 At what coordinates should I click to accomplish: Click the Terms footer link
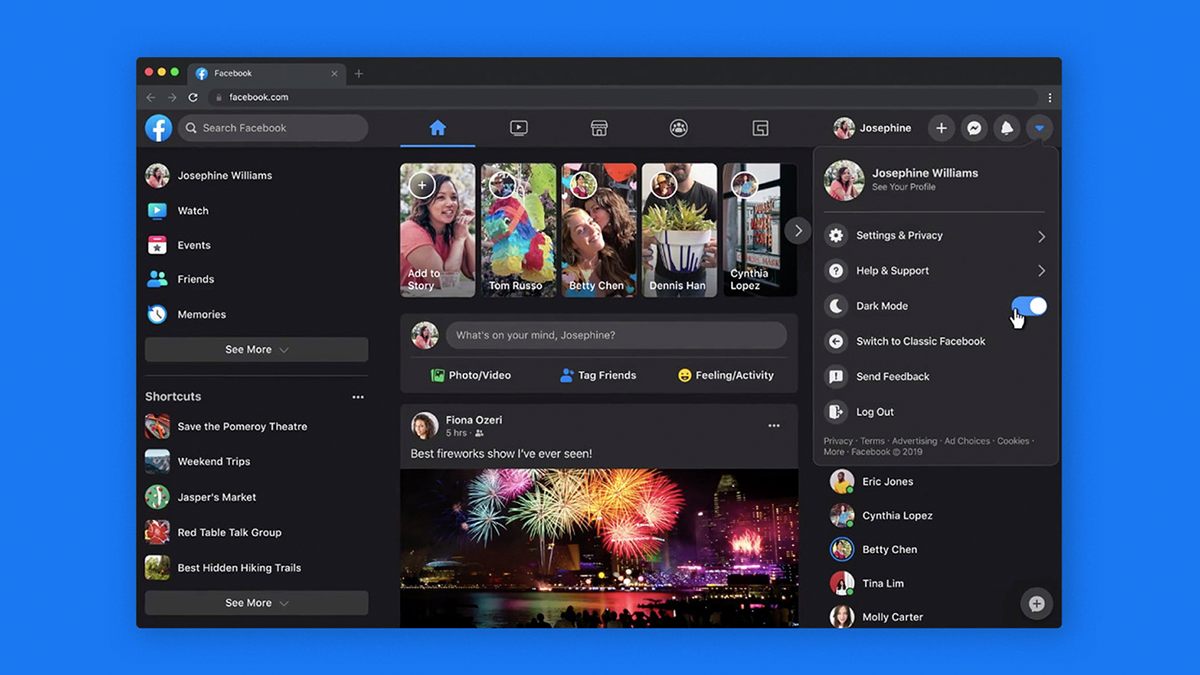[872, 441]
